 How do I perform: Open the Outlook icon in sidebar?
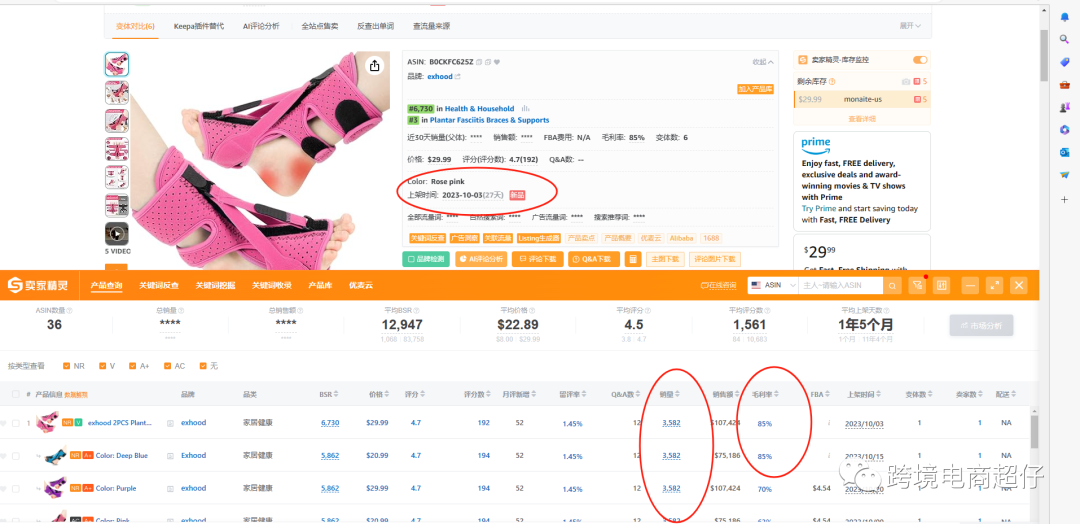click(1064, 153)
